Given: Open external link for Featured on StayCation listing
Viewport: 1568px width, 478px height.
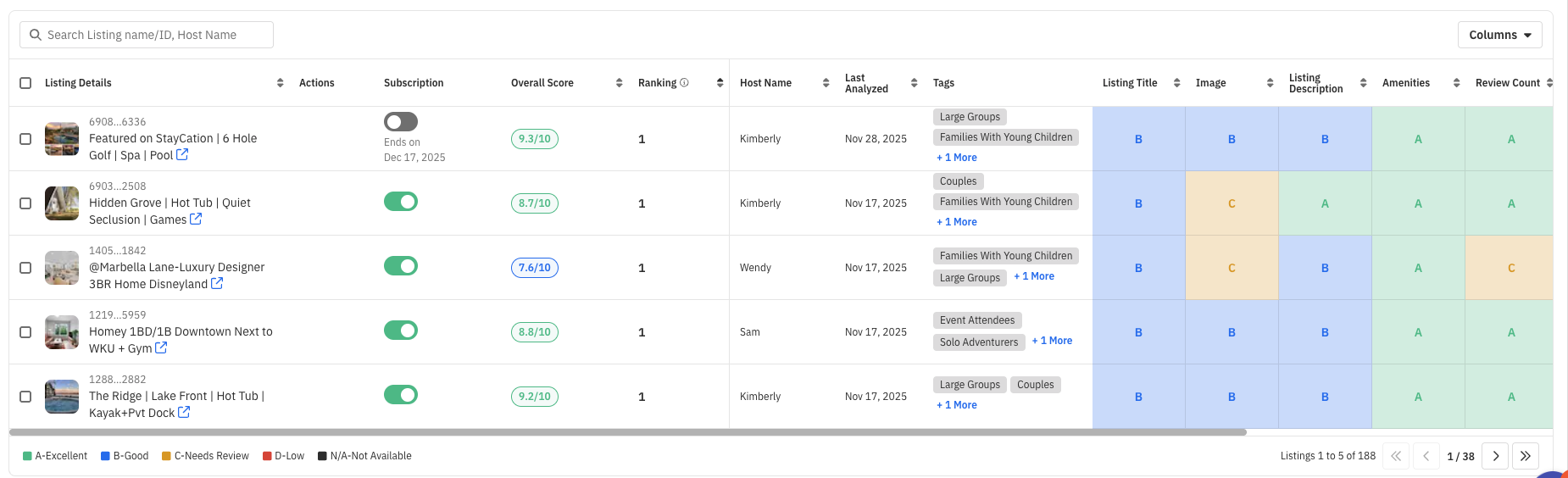Looking at the screenshot, I should click(182, 155).
